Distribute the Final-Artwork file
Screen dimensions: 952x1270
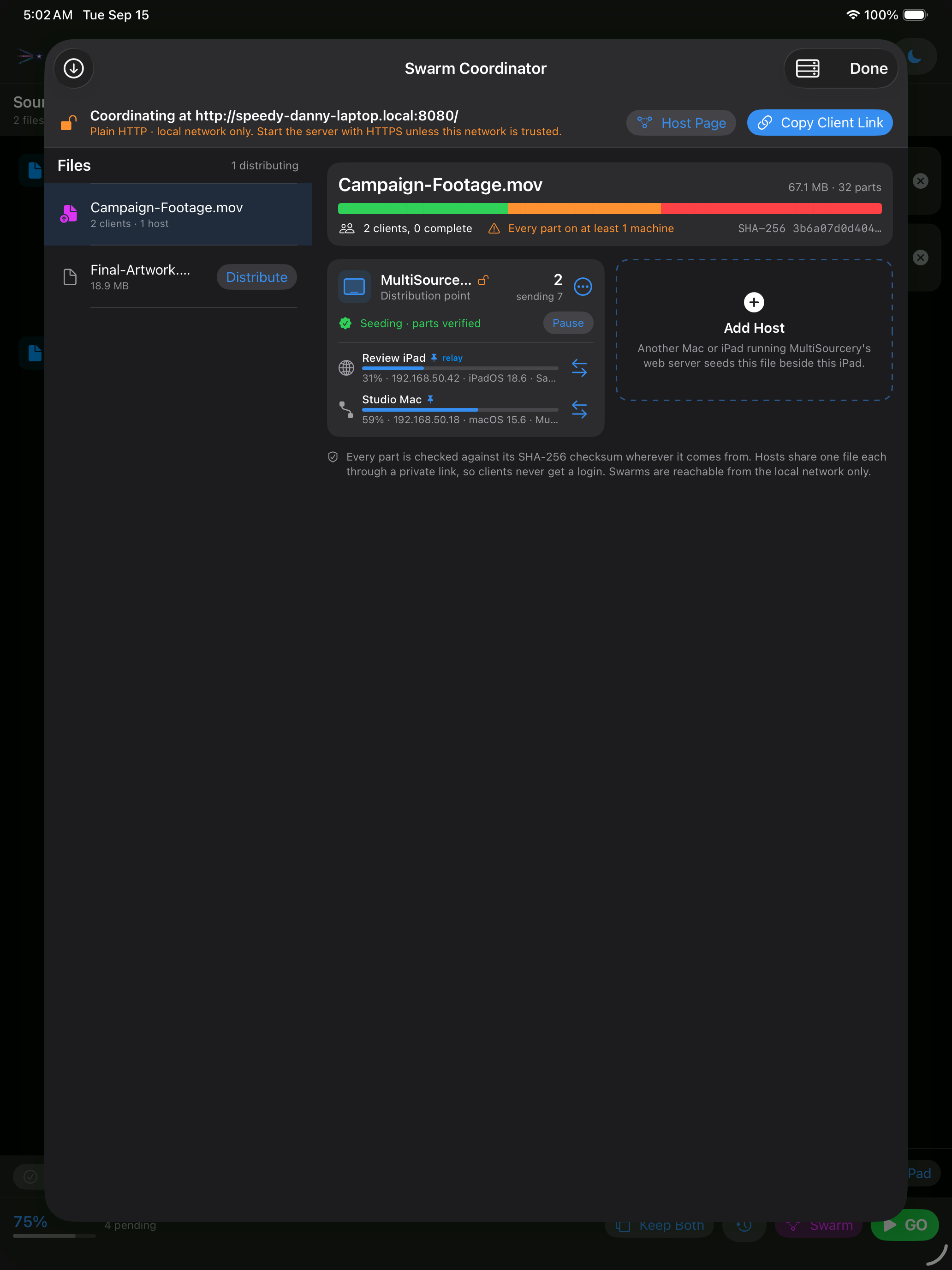point(256,277)
